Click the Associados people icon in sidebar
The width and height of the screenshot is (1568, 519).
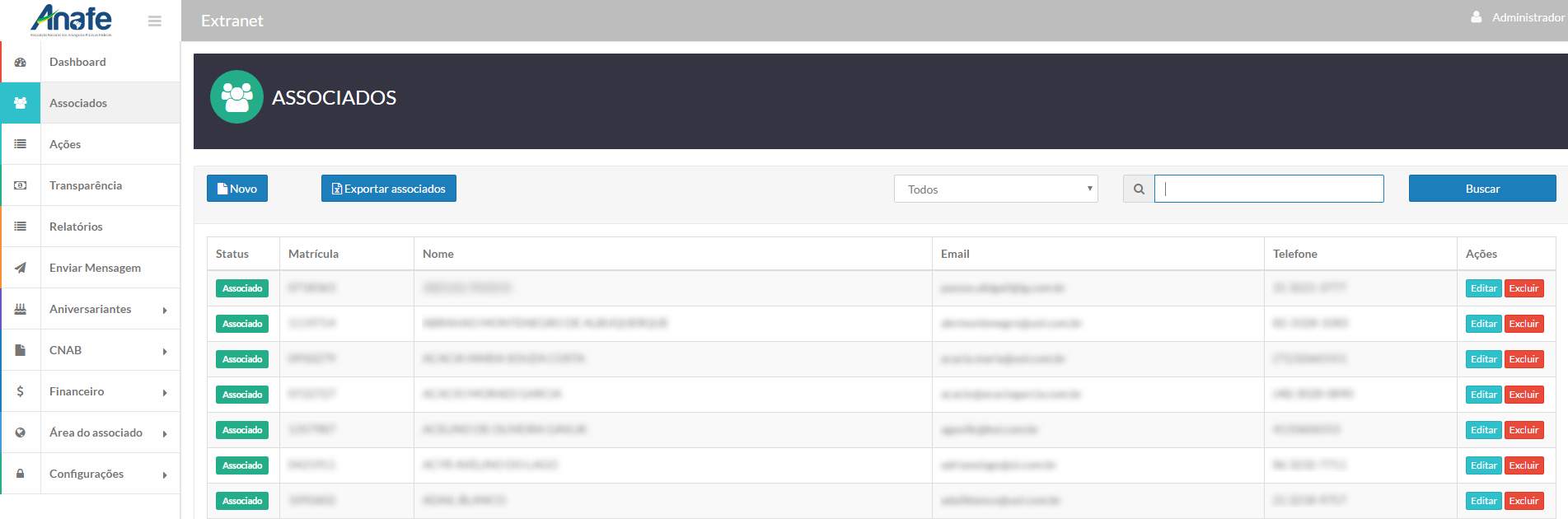click(x=21, y=103)
